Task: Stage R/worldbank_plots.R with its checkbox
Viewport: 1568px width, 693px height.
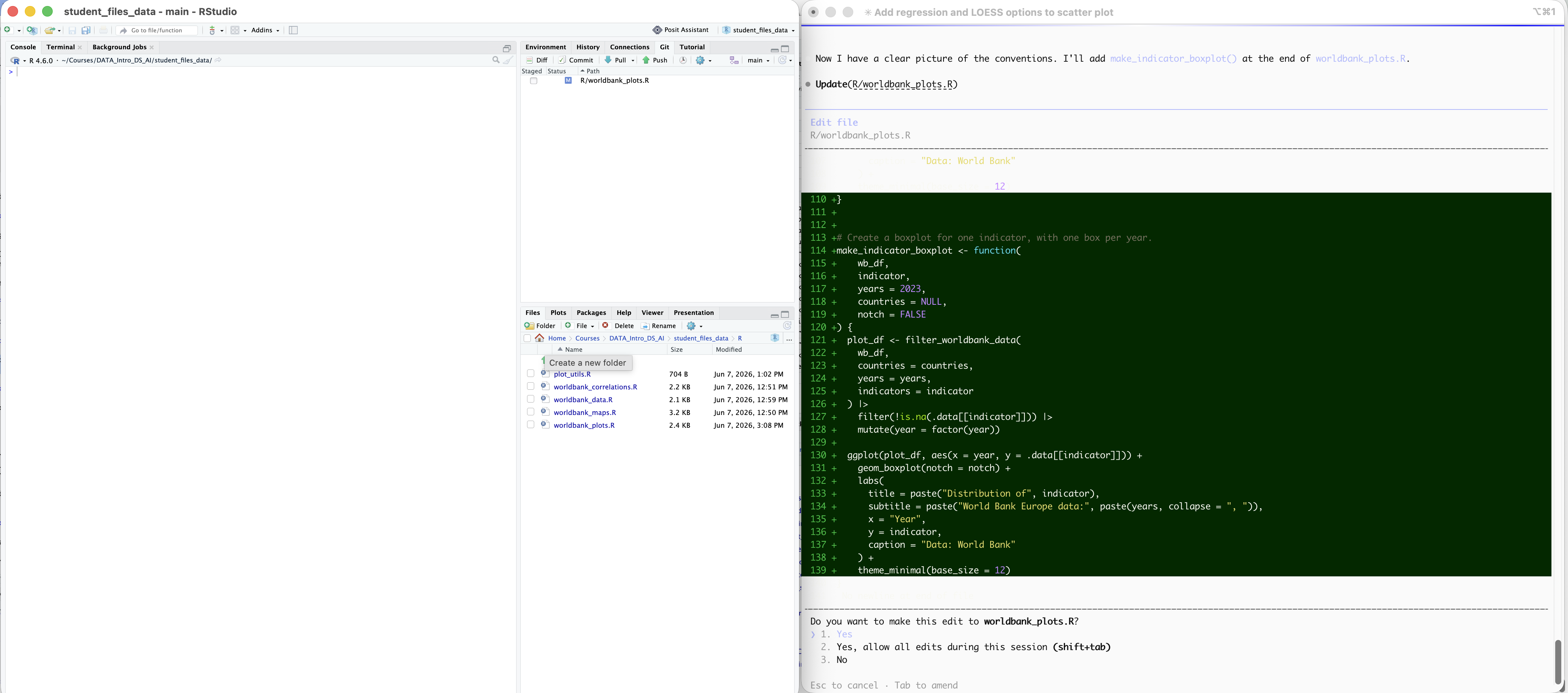Action: tap(533, 81)
